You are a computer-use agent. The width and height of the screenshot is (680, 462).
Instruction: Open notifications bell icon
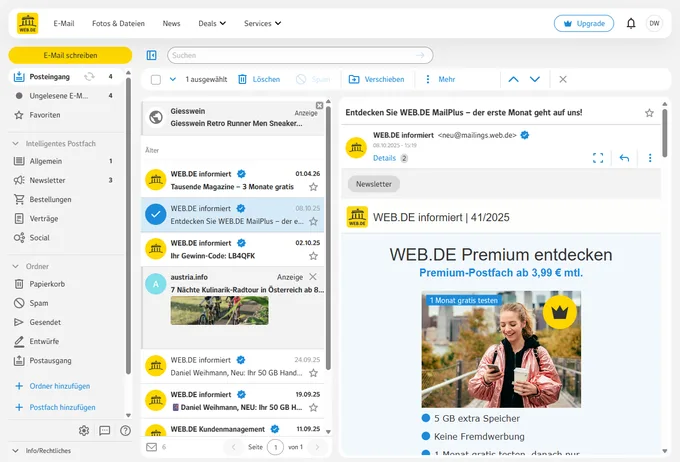(631, 23)
